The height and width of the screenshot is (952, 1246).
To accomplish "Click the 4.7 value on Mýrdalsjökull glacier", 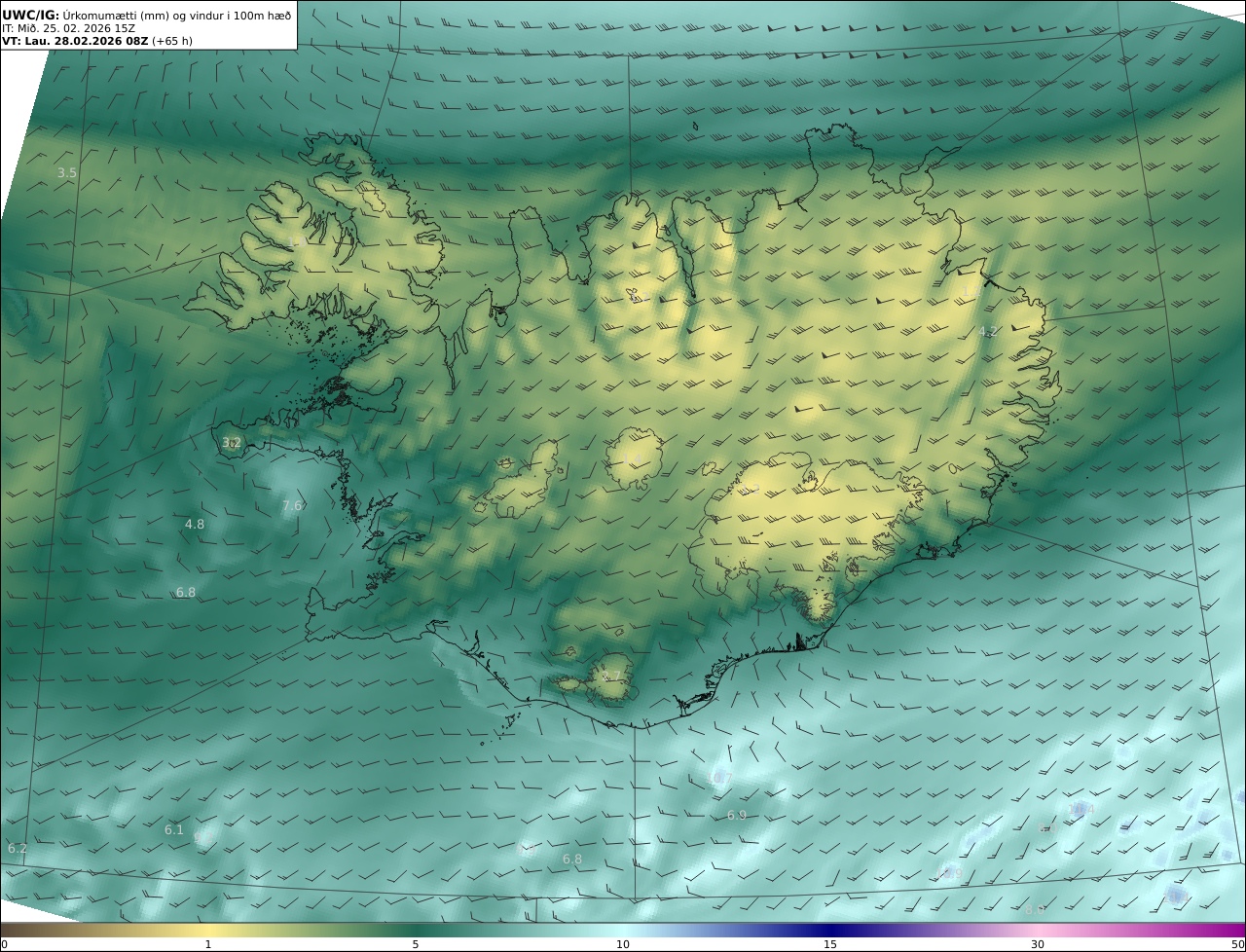I will coord(611,676).
